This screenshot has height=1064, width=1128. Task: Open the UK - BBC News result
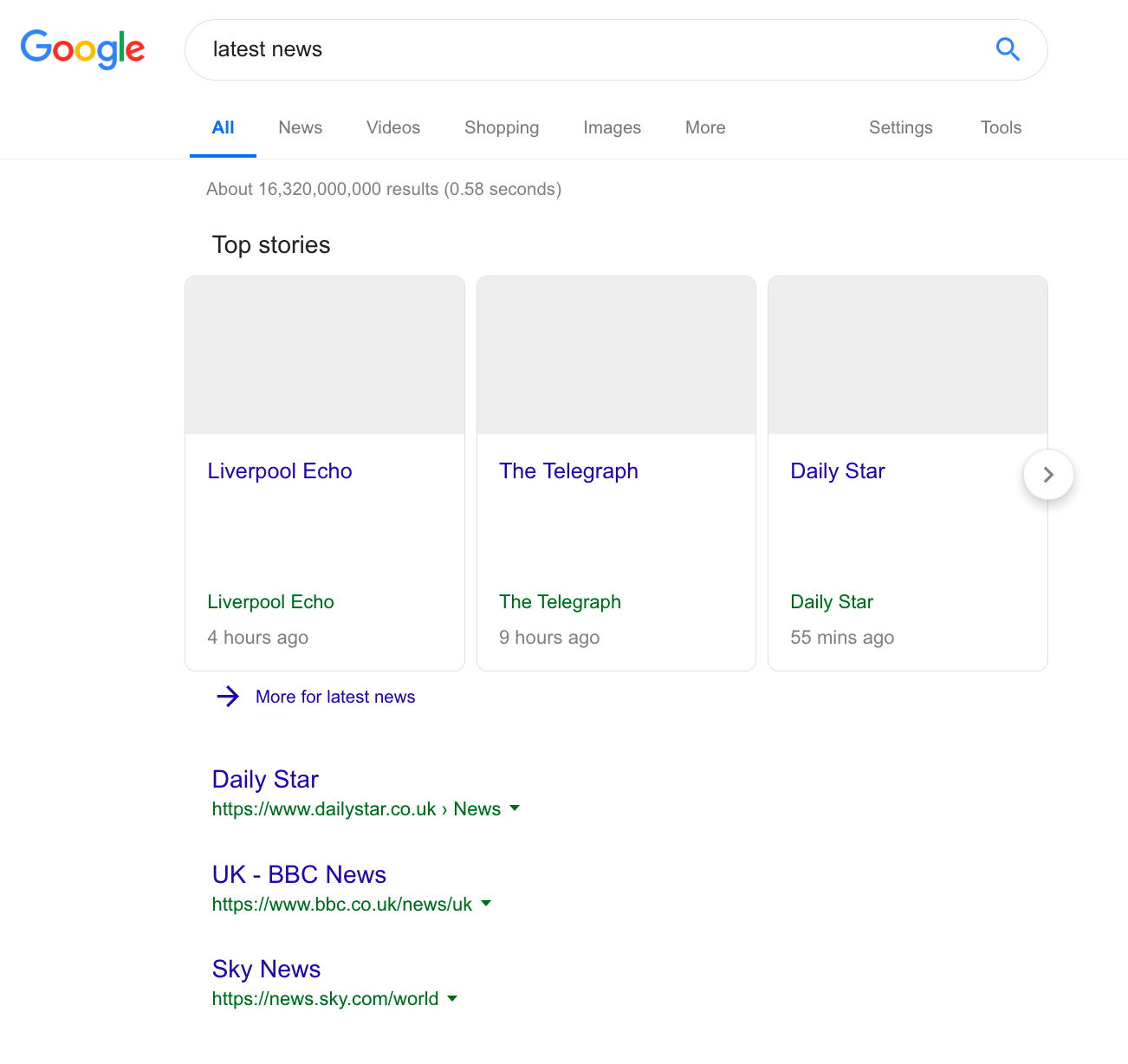tap(299, 874)
